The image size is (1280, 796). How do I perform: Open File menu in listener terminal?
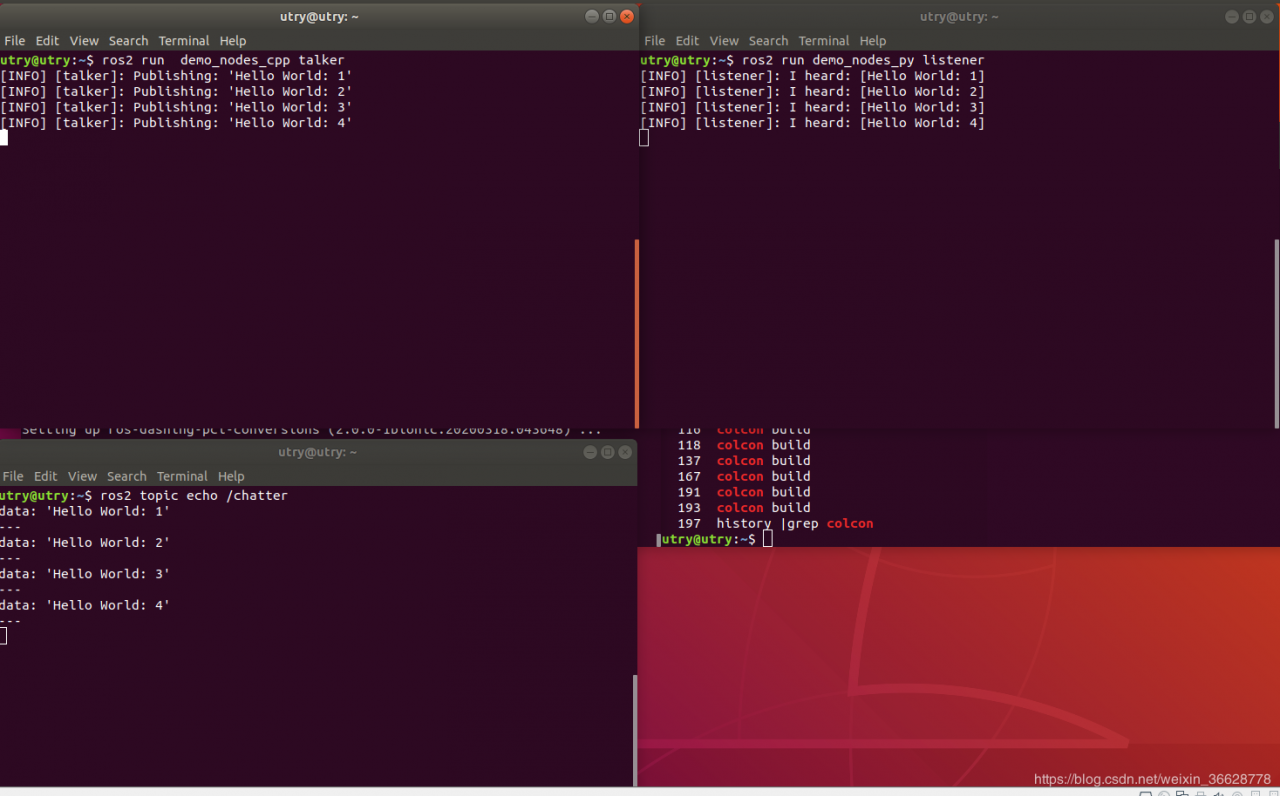[655, 41]
